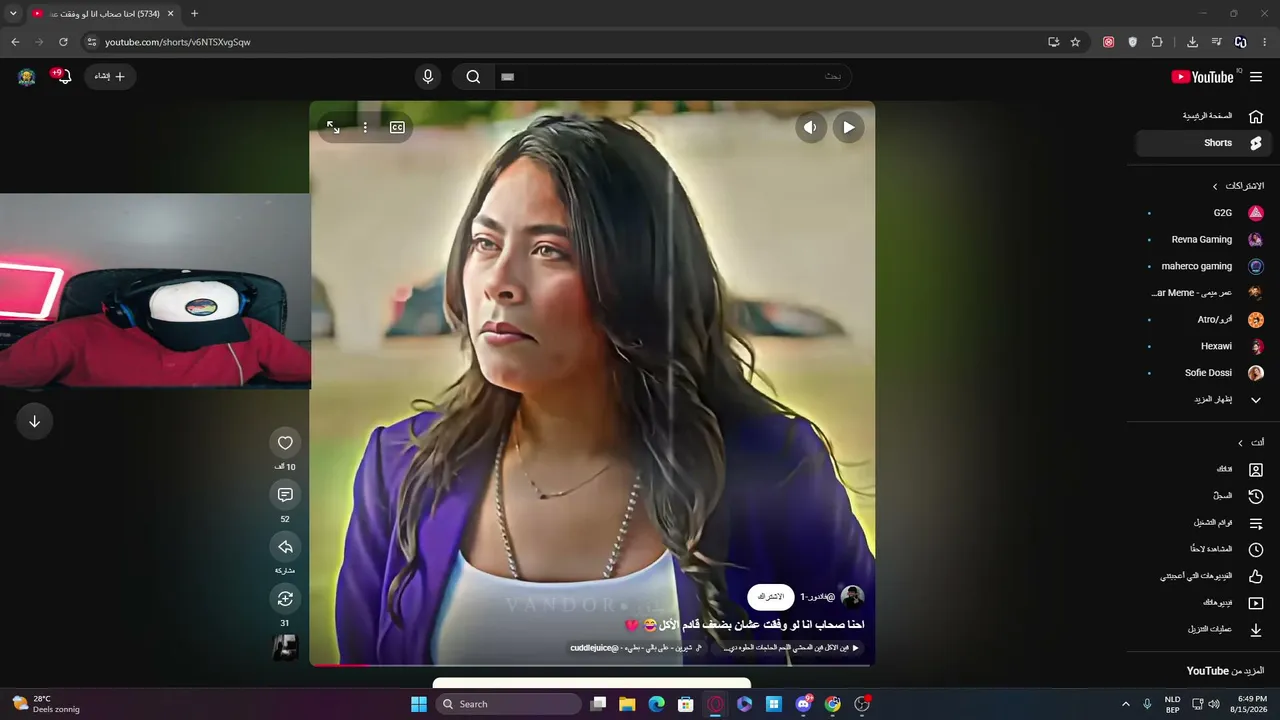Open a new Chrome tab
This screenshot has width=1280, height=720.
coord(194,14)
